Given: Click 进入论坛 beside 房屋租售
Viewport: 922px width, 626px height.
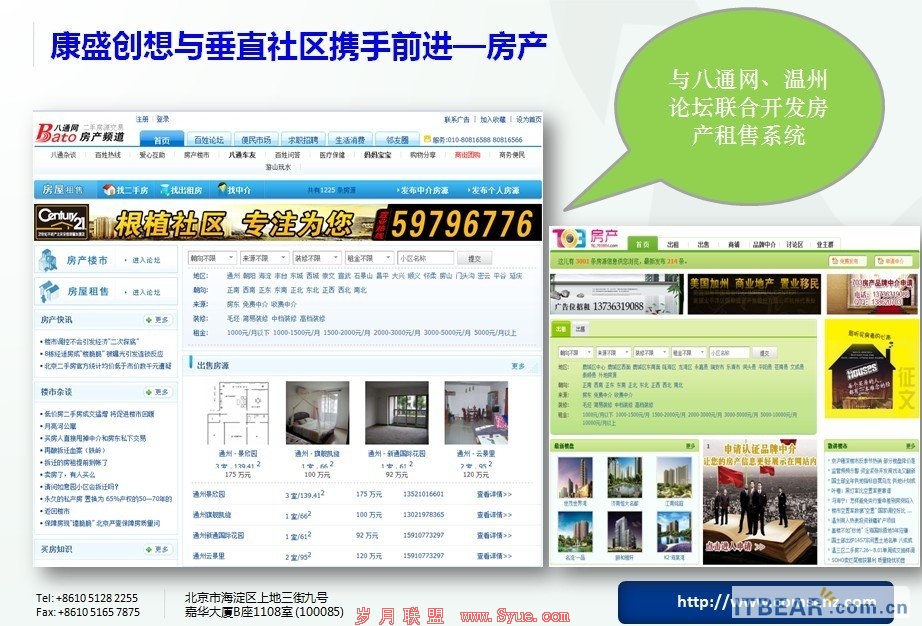Looking at the screenshot, I should [146, 292].
